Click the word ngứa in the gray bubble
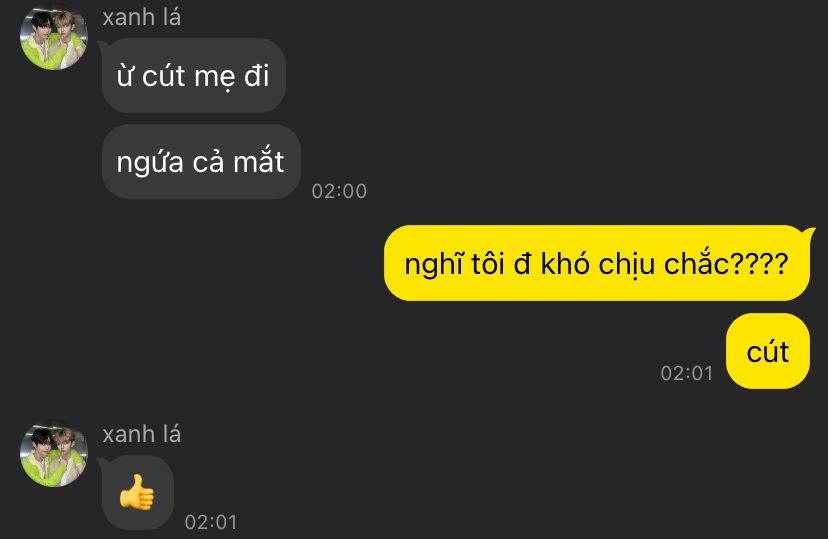This screenshot has height=539, width=828. click(x=150, y=163)
